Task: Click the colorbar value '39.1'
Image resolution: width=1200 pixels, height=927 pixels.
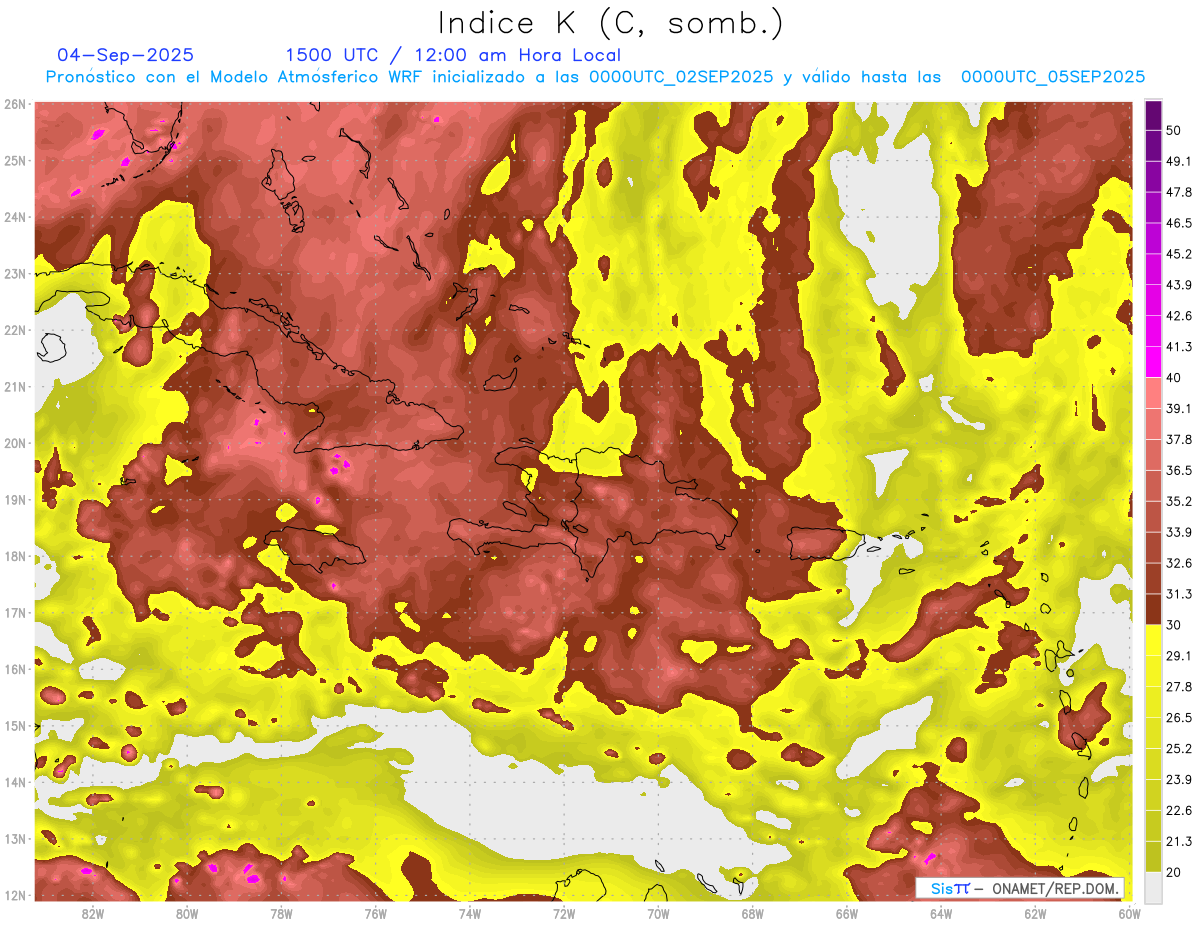Action: coord(1178,408)
